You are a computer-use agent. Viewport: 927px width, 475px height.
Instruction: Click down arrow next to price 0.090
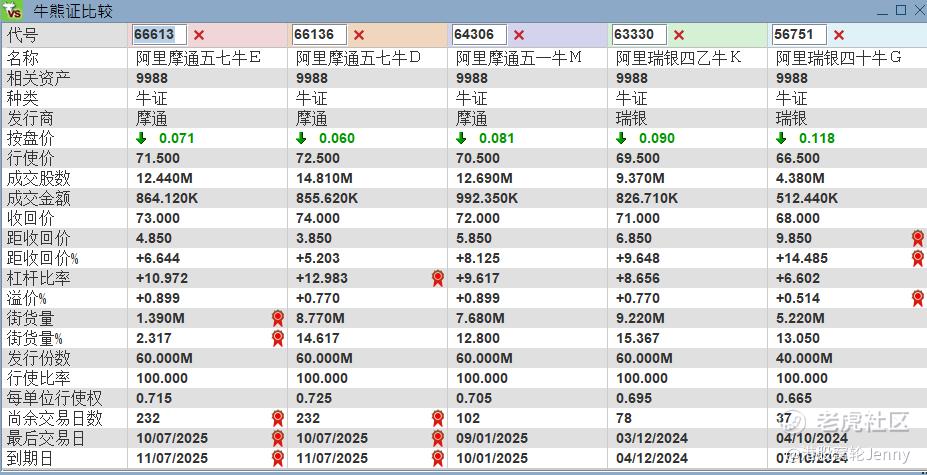tap(621, 138)
